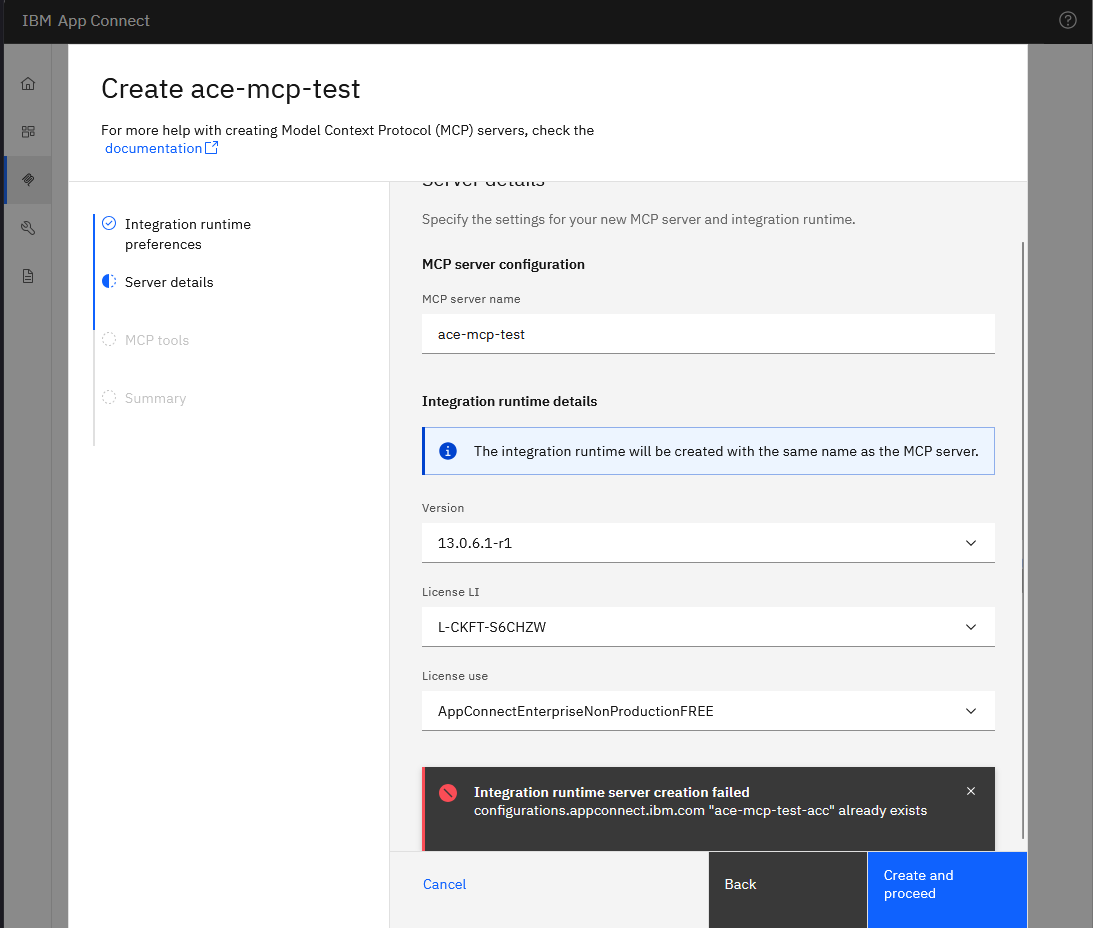Image resolution: width=1093 pixels, height=928 pixels.
Task: Click the 'already exists' error detail text
Action: [x=882, y=810]
